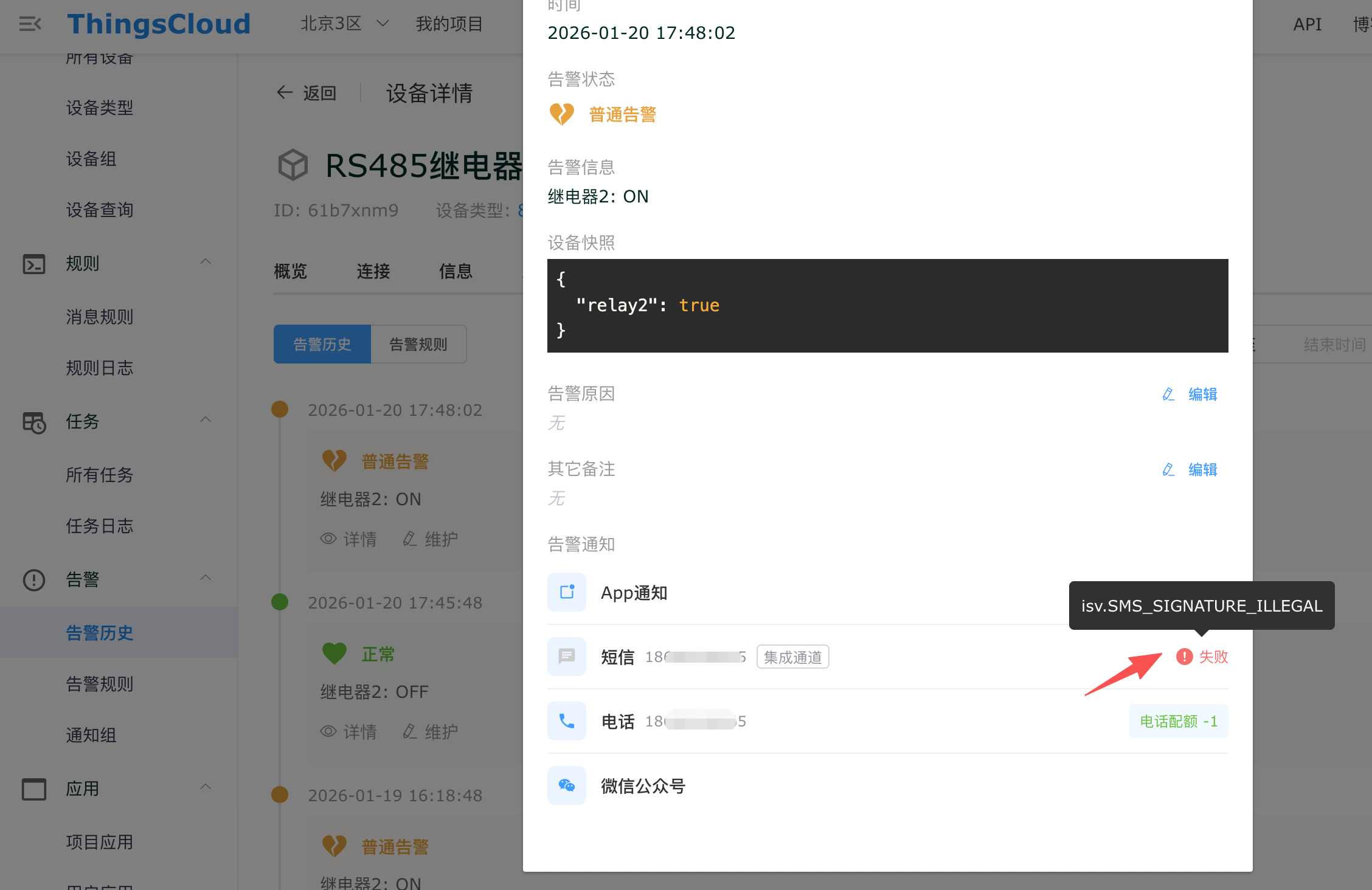Click the sidebar collapse hamburger icon
1372x890 pixels.
click(30, 24)
